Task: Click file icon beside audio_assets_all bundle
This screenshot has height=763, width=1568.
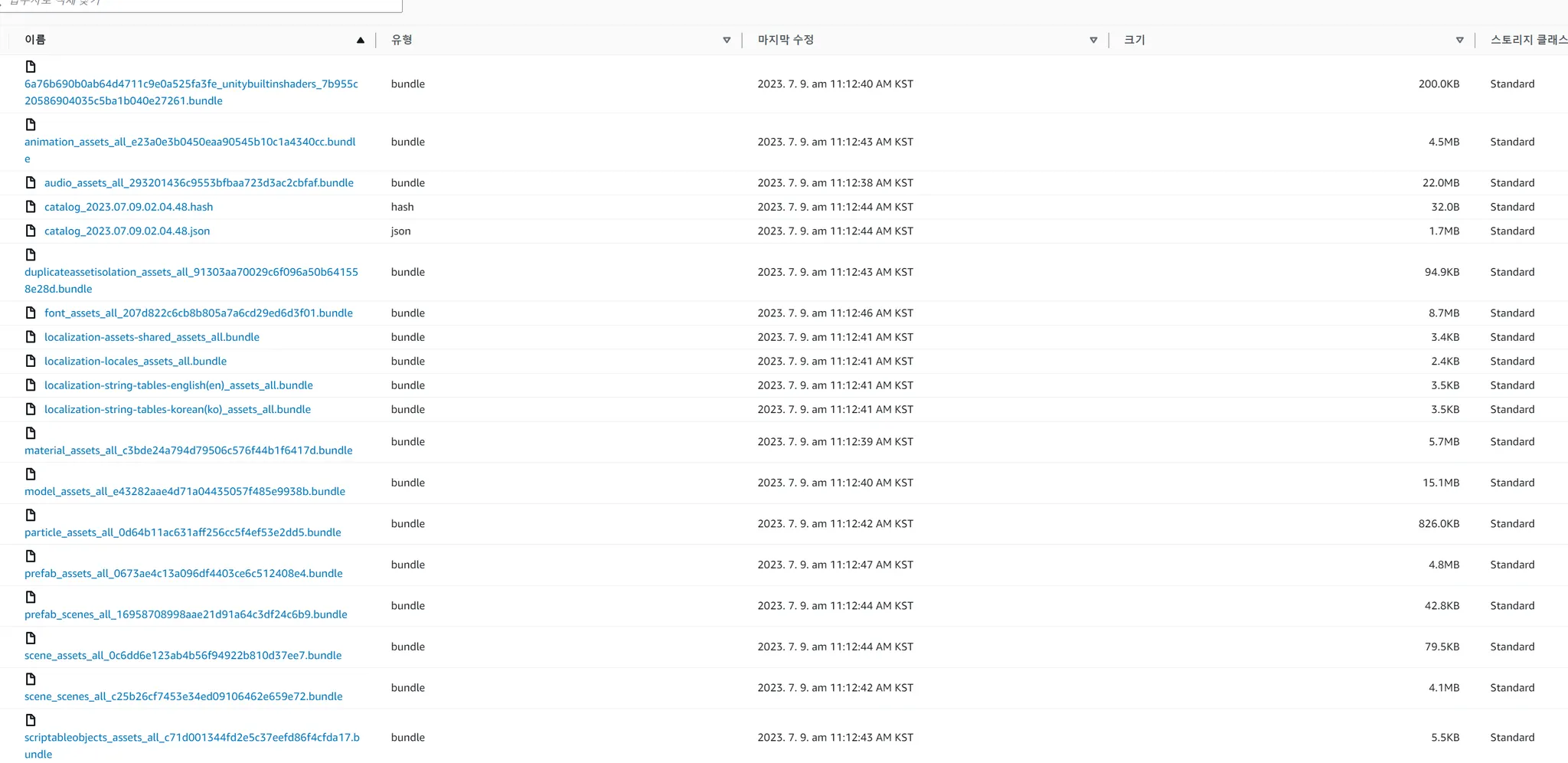Action: coord(31,182)
